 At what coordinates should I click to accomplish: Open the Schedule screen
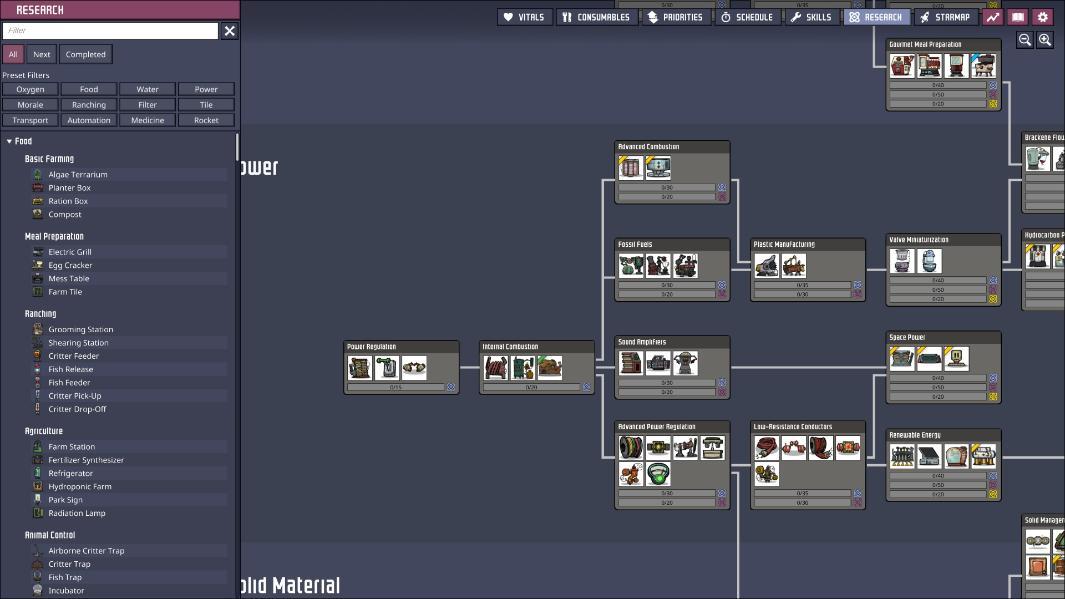746,17
